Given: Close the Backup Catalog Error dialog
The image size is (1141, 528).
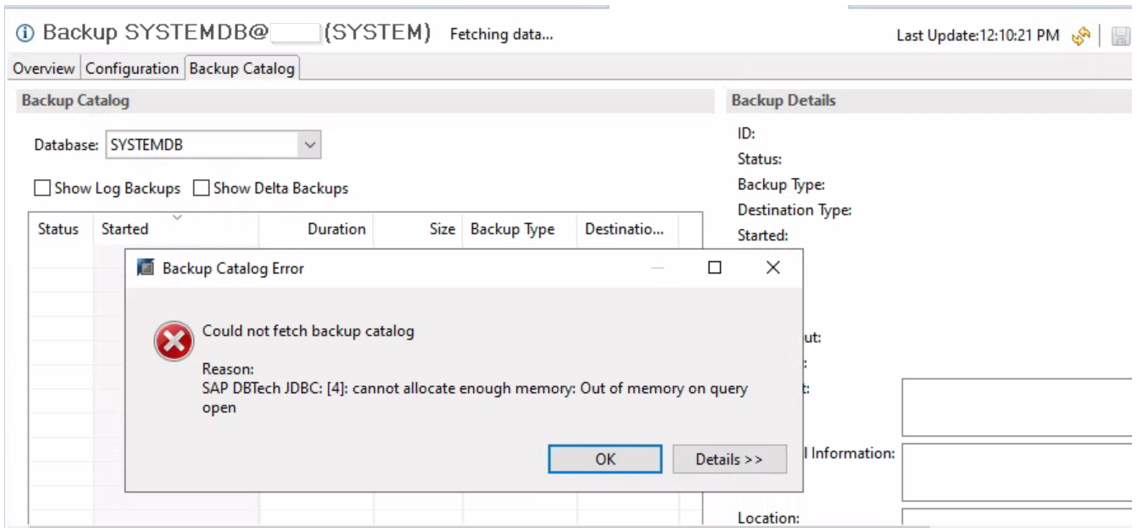Looking at the screenshot, I should [x=773, y=268].
